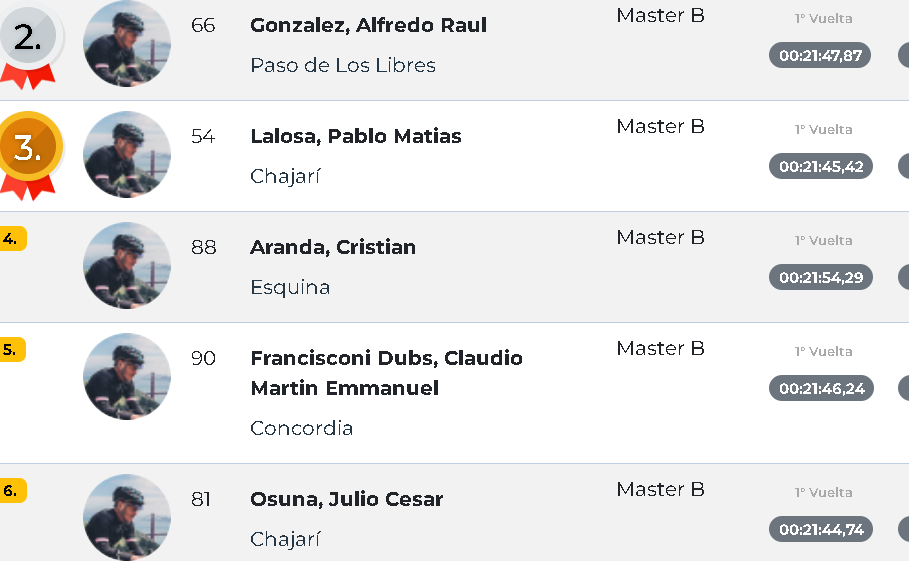Open Claudio Francisconi Dubs' avatar photo

point(126,377)
